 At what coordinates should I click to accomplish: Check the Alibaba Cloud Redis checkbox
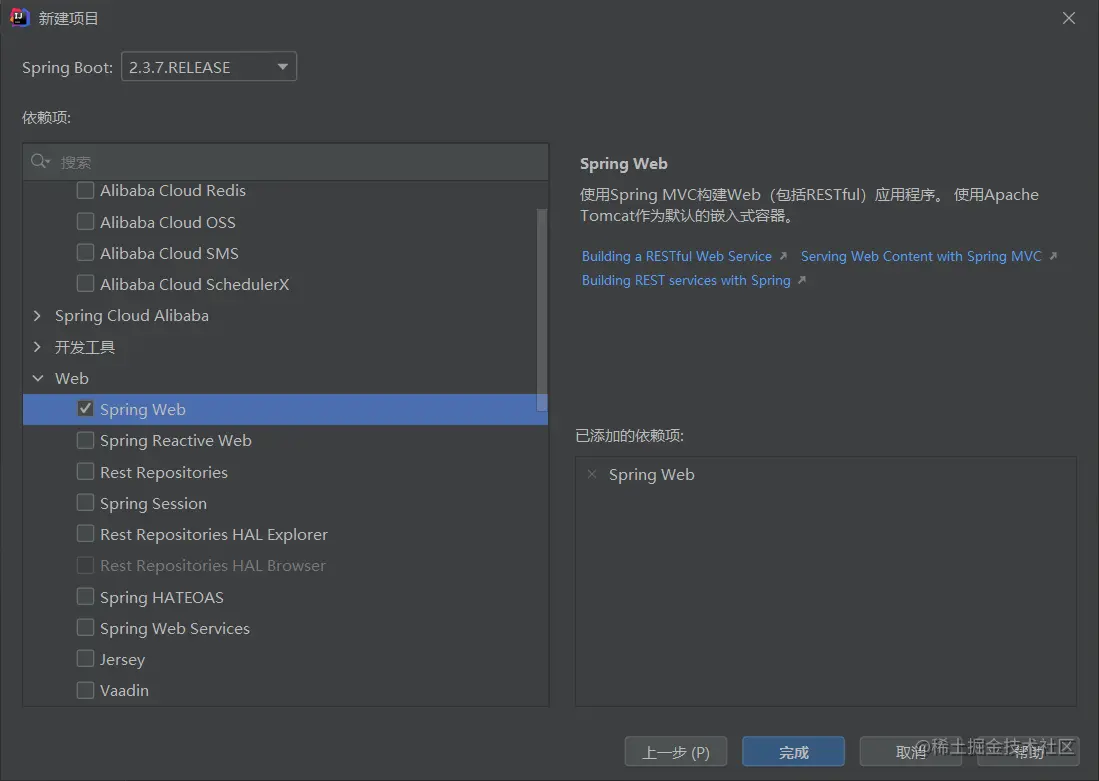tap(85, 190)
